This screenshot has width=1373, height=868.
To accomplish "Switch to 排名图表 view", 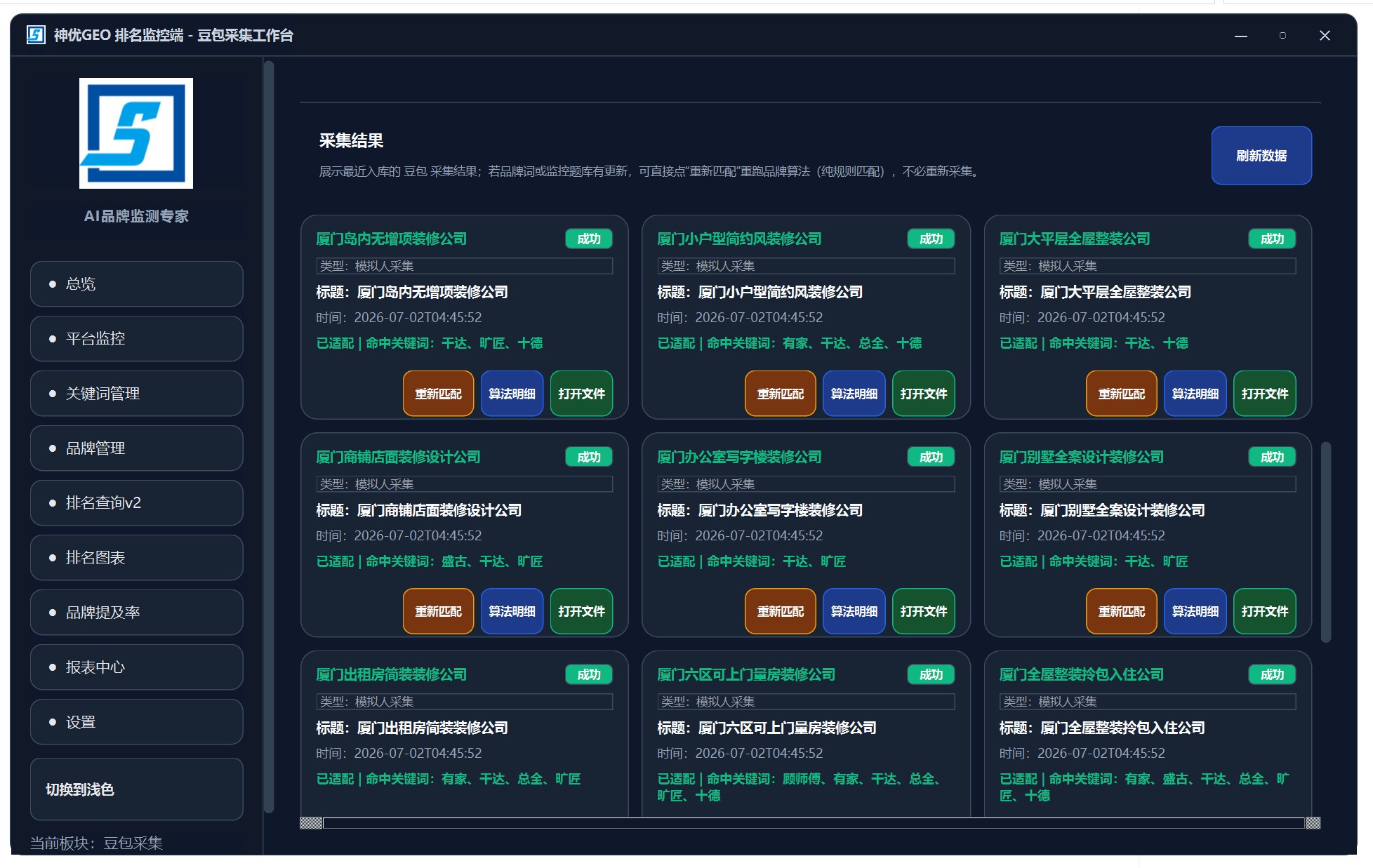I will (x=137, y=557).
